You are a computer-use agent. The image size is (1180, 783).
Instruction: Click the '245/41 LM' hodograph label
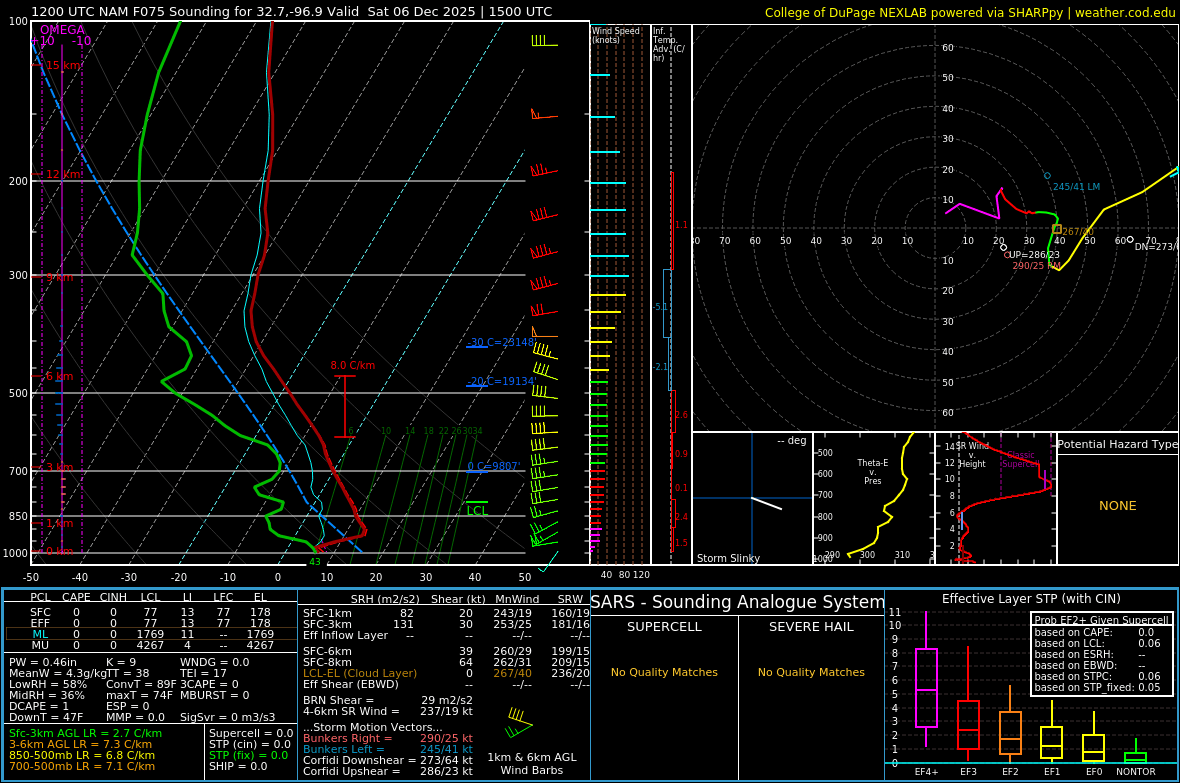coord(1076,187)
